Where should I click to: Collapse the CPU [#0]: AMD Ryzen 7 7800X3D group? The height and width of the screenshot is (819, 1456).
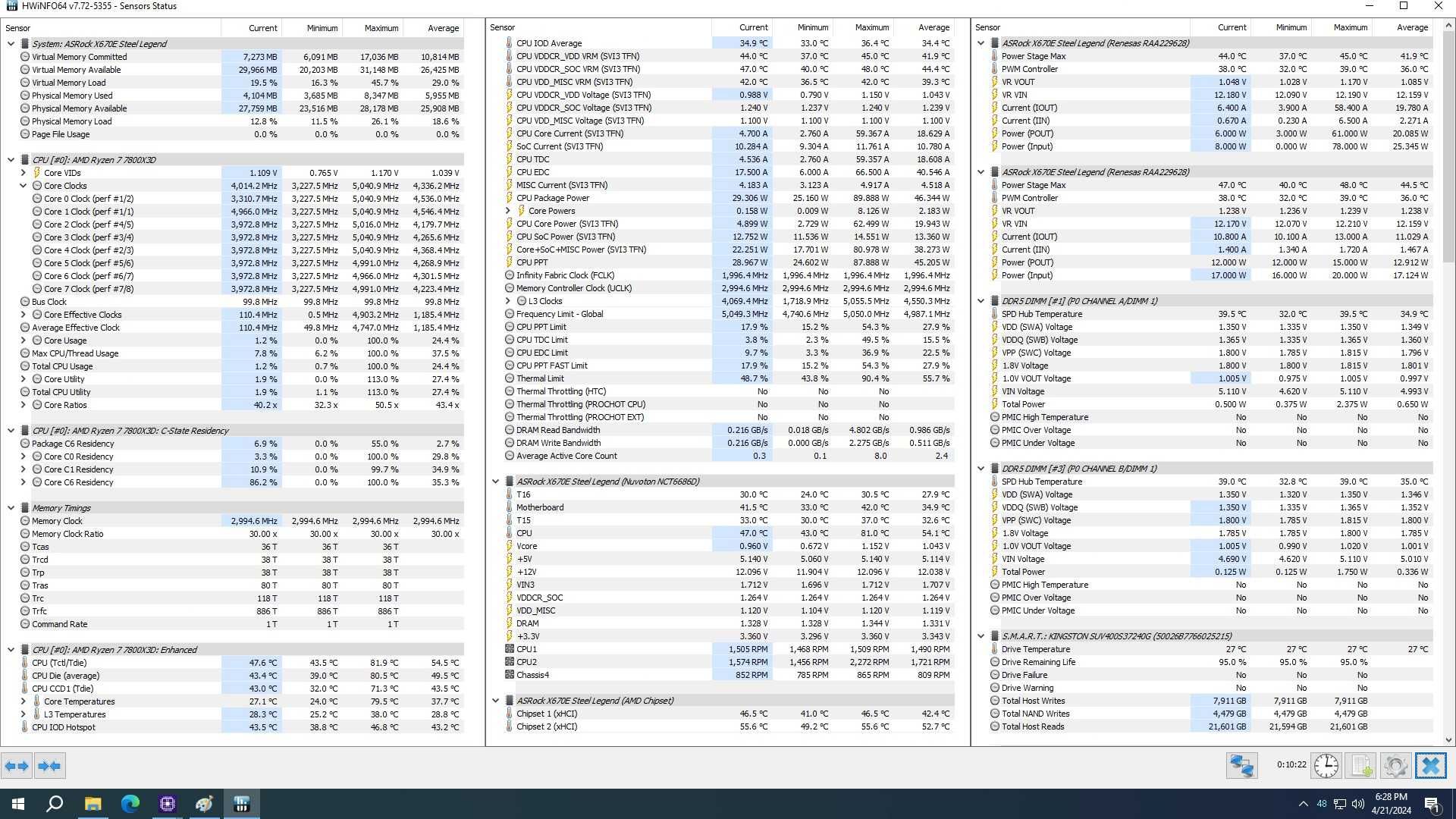[x=11, y=160]
